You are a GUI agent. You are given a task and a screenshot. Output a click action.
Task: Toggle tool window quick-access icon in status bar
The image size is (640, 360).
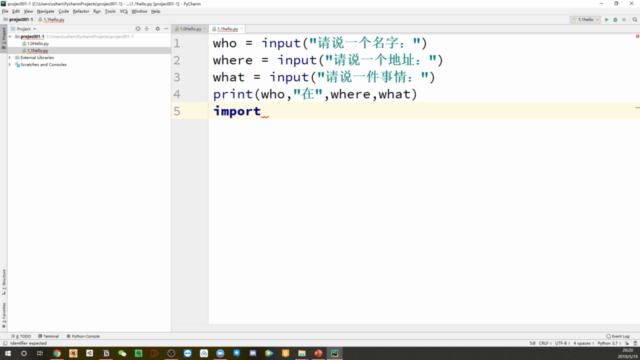[5, 343]
